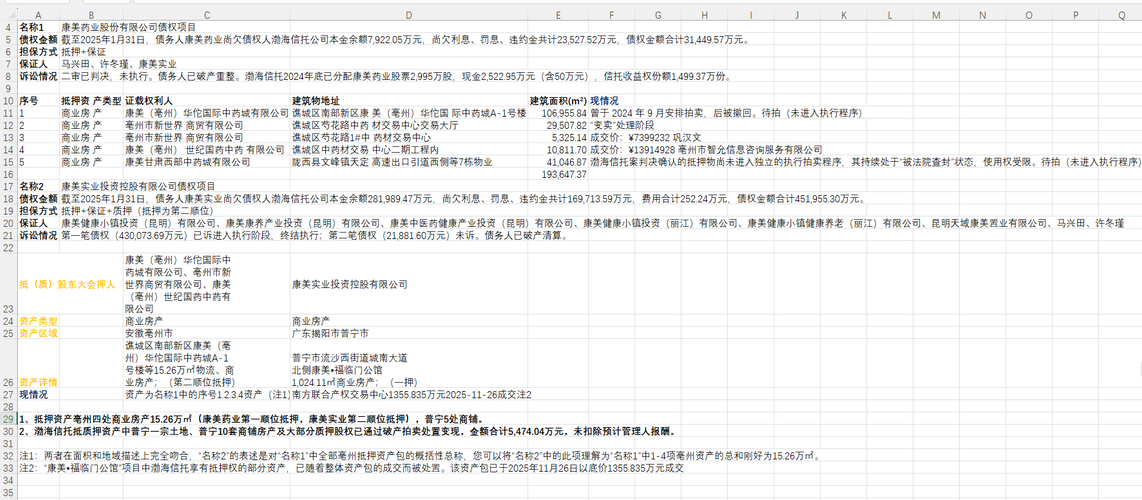Image resolution: width=1142 pixels, height=500 pixels.
Task: Click cell starting 南方联合产权交易中心1355.835万元
Action: pos(411,394)
